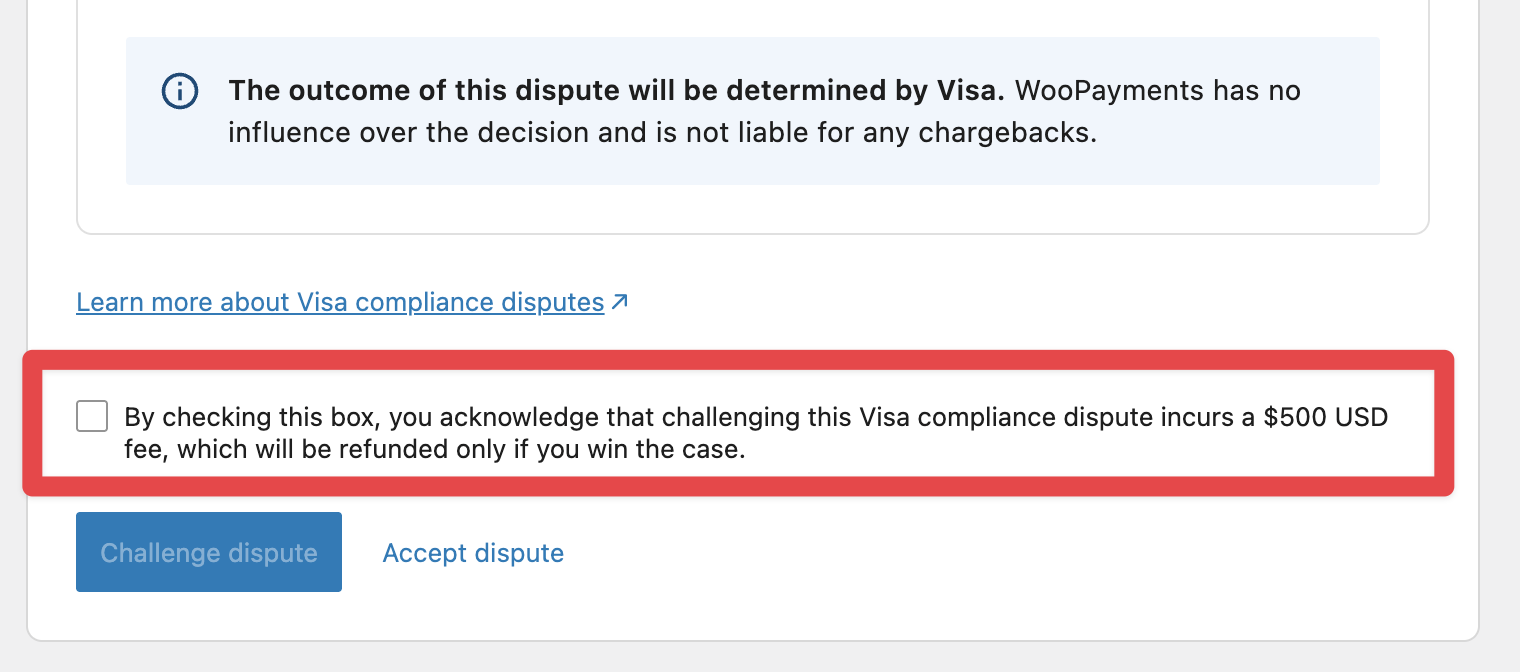
Task: Open Learn more about Visa compliance disputes
Action: 340,302
